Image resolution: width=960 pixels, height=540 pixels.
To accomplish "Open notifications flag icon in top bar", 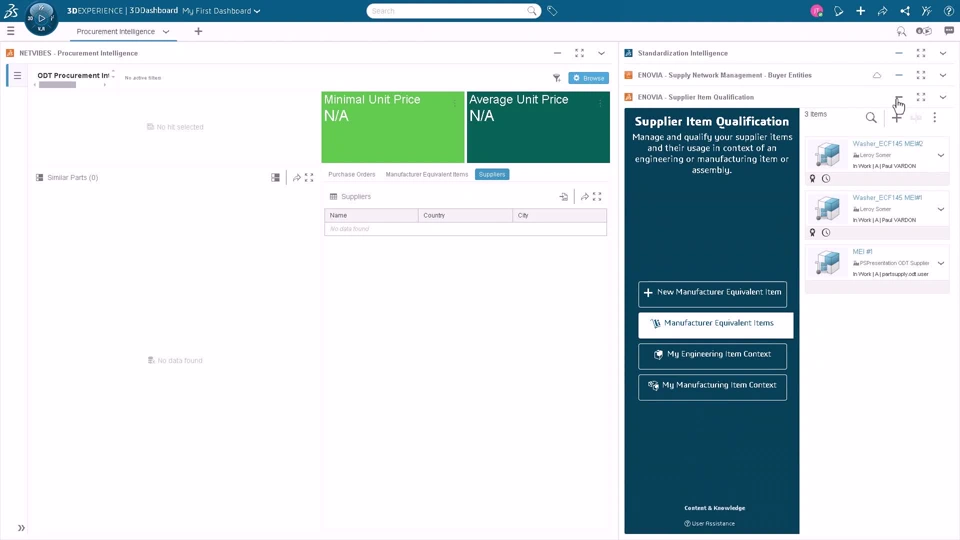I will 838,11.
